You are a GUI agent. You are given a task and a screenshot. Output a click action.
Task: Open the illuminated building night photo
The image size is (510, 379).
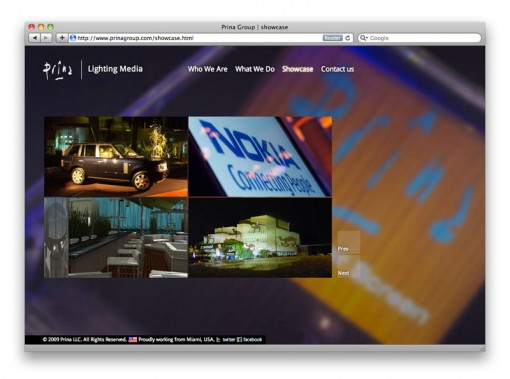(260, 238)
